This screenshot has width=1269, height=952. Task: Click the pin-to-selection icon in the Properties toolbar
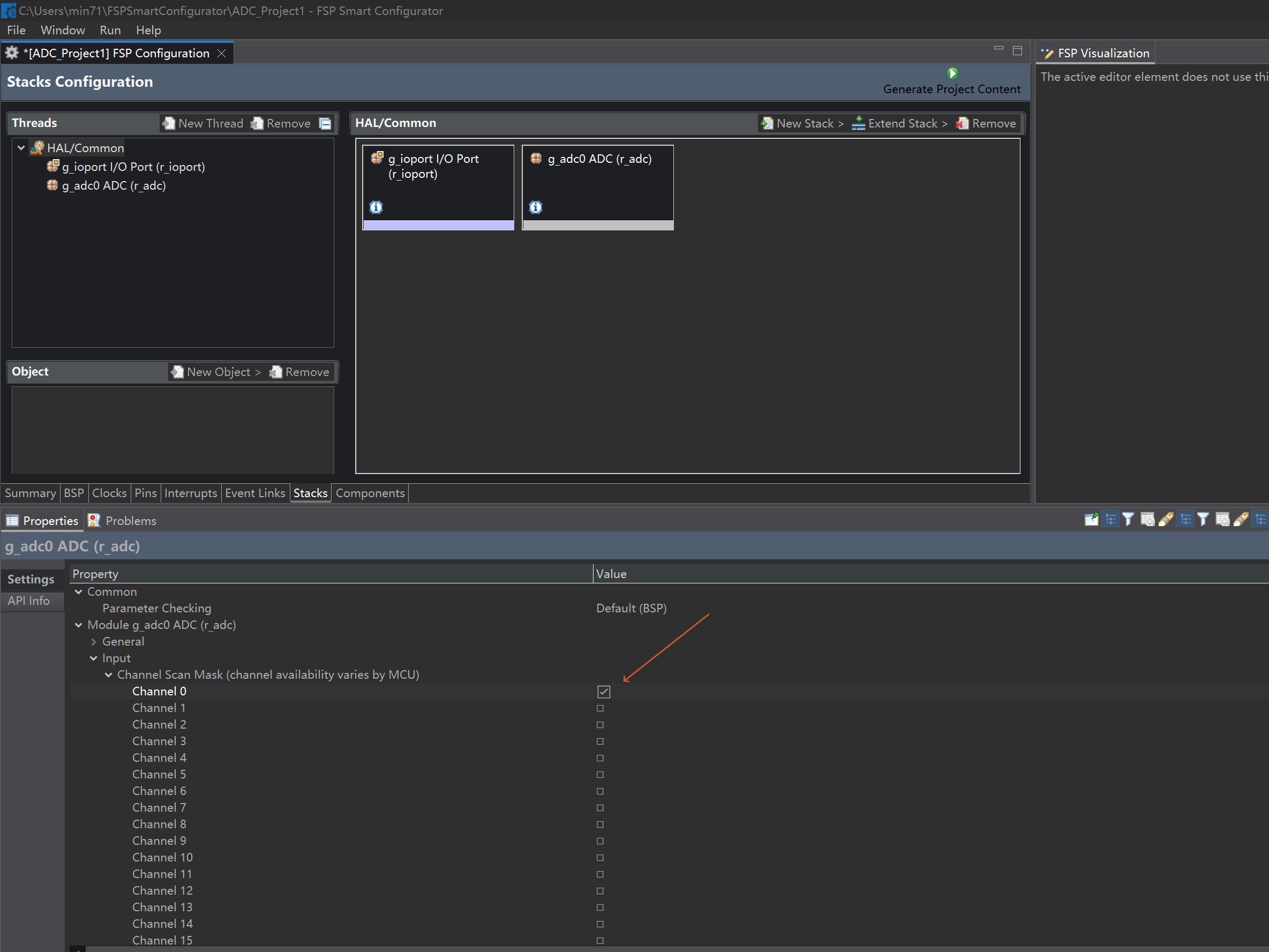coord(1091,519)
